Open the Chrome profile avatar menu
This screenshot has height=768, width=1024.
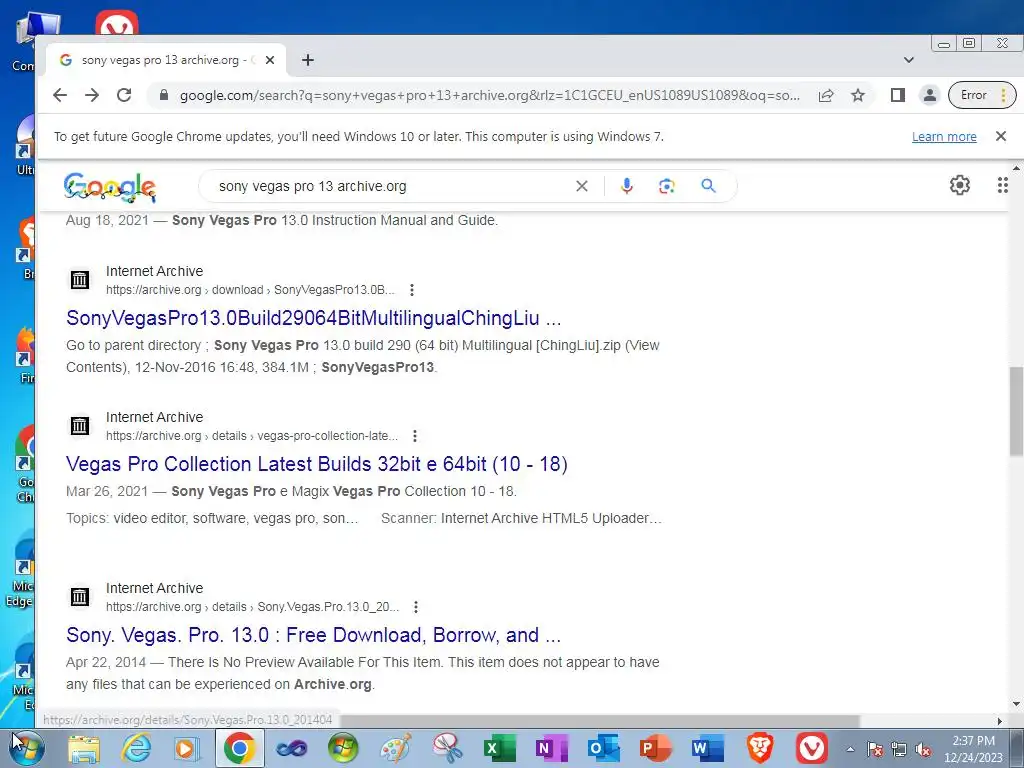click(x=929, y=95)
